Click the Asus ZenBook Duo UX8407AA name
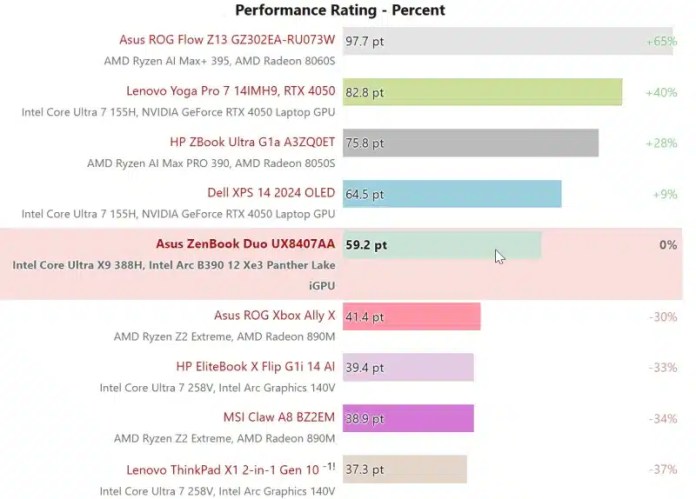696x499 pixels. pyautogui.click(x=245, y=244)
